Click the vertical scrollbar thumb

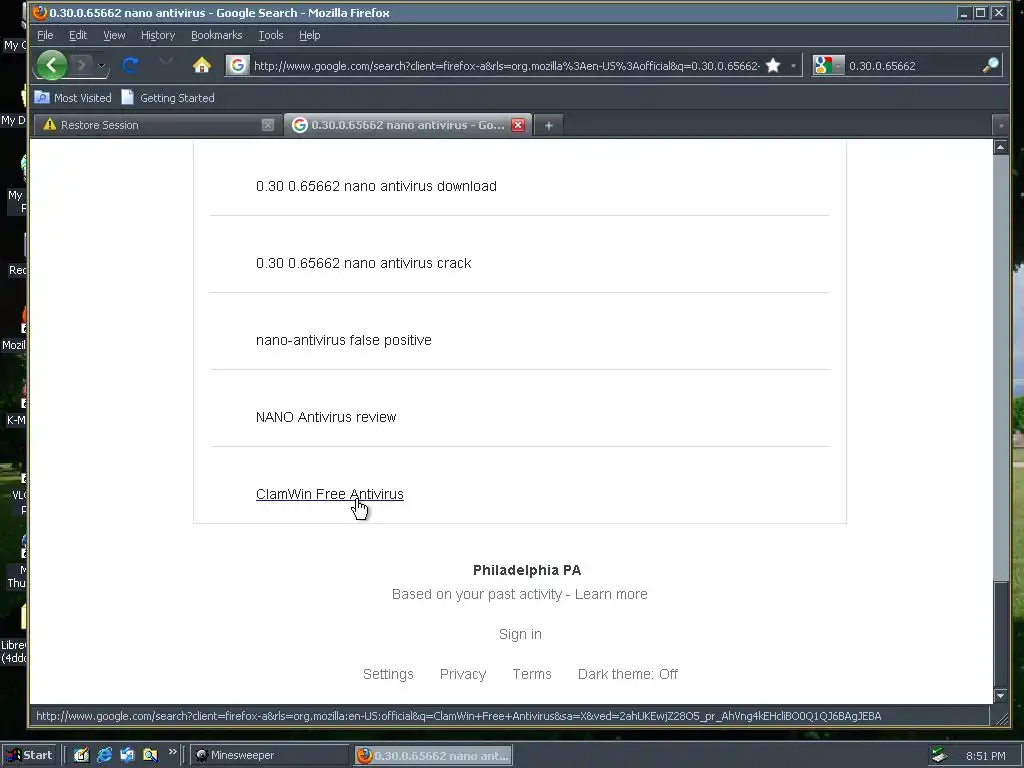click(x=1000, y=634)
